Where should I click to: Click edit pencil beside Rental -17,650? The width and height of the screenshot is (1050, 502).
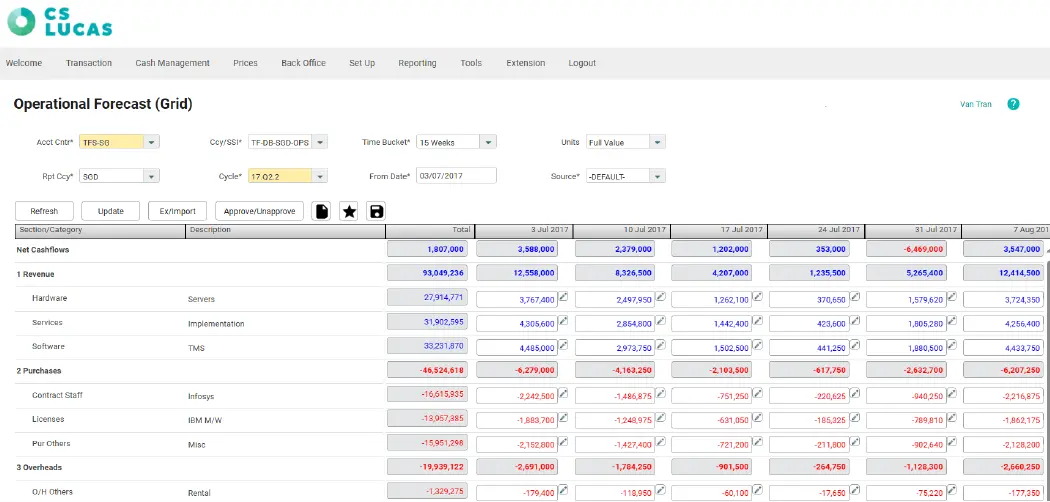[854, 489]
